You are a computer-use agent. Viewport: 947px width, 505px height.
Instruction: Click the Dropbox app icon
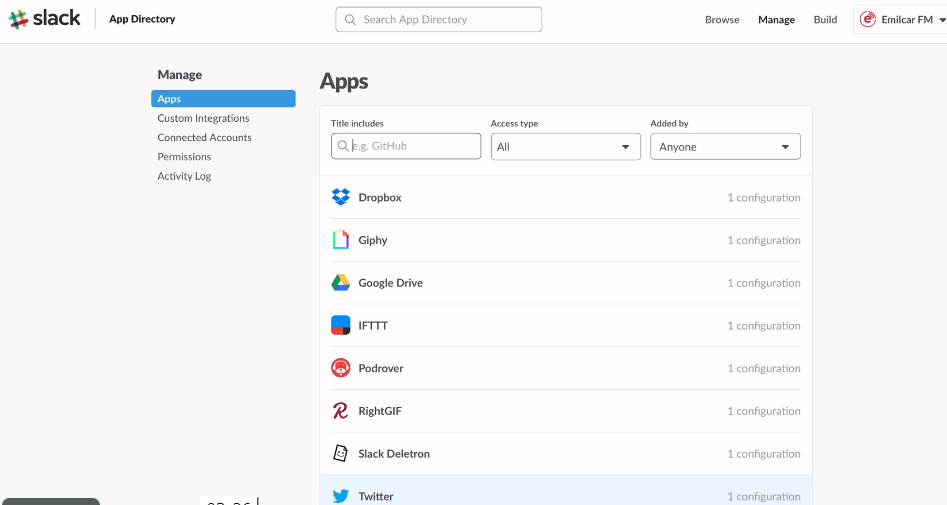340,198
